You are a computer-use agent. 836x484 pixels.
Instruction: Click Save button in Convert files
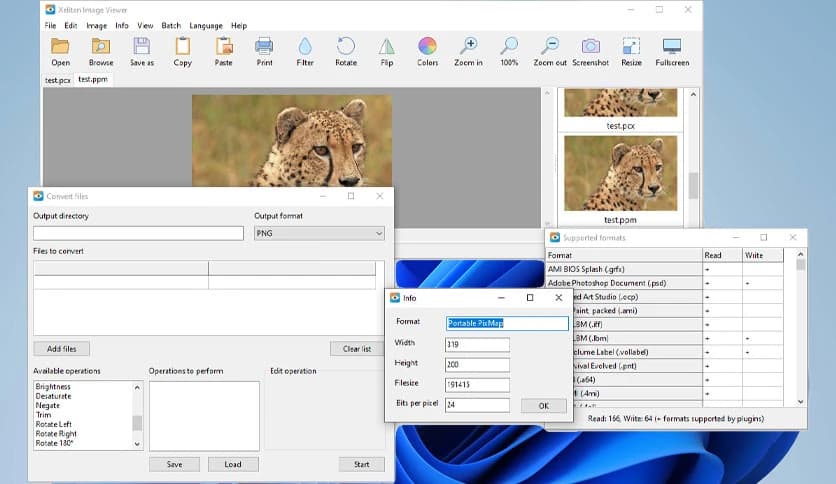174,464
